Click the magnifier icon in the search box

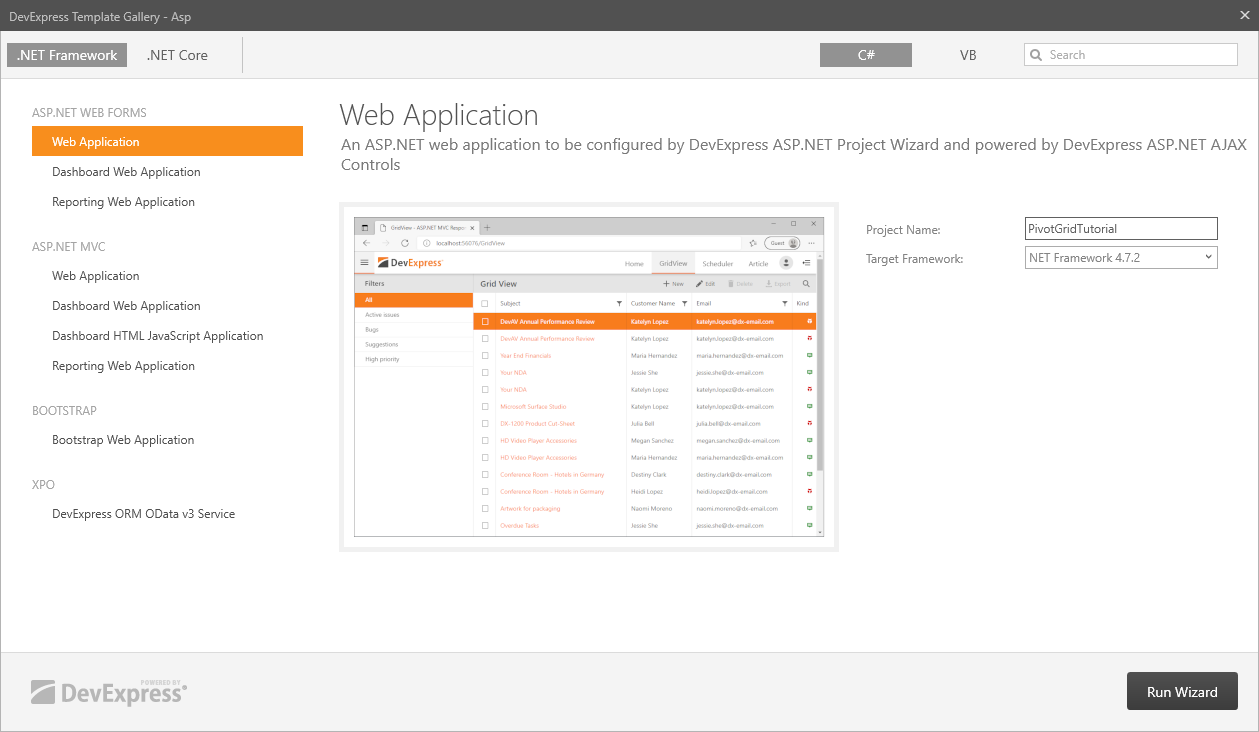pos(1036,55)
